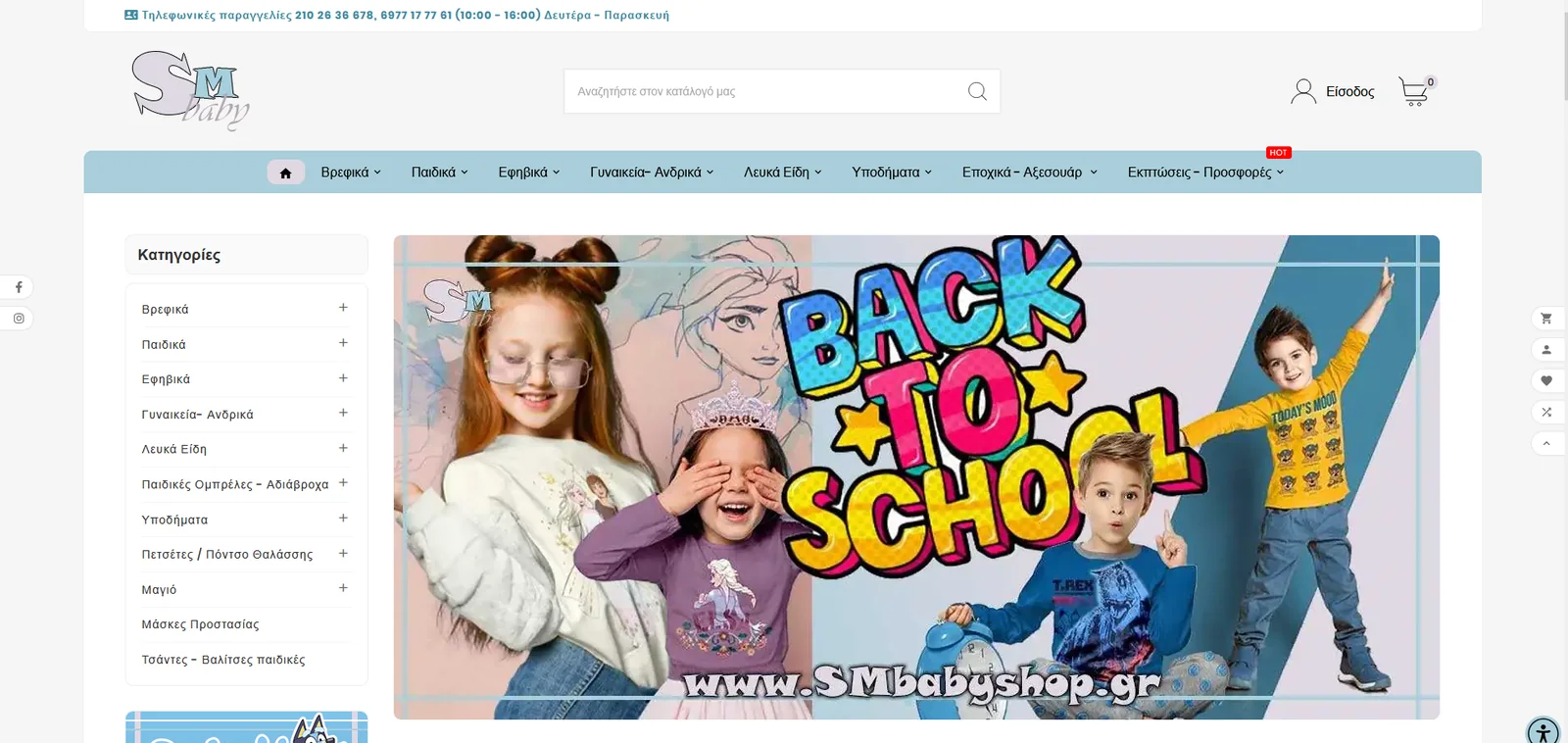Click the floating account icon on right sidebar
1568x743 pixels.
click(1546, 350)
